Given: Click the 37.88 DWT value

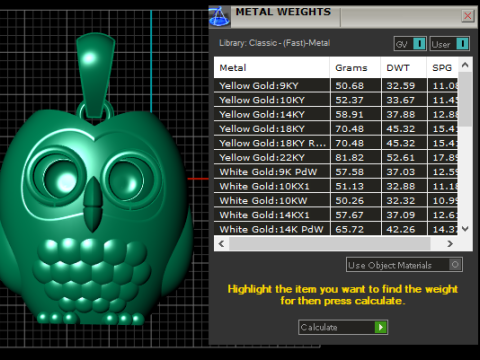Looking at the screenshot, I should (401, 114).
